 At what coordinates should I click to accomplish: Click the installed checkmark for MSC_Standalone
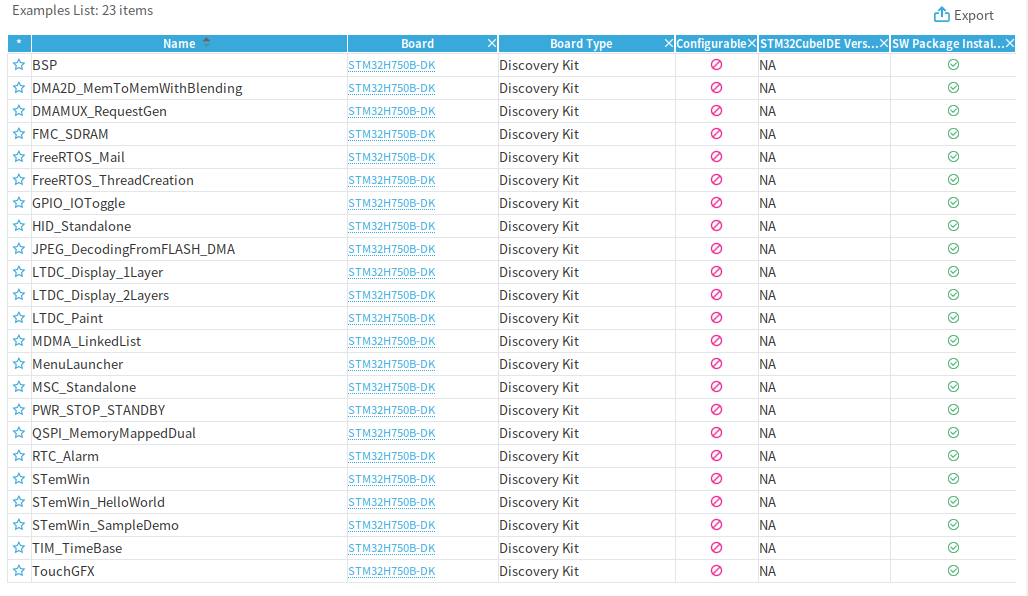[953, 387]
